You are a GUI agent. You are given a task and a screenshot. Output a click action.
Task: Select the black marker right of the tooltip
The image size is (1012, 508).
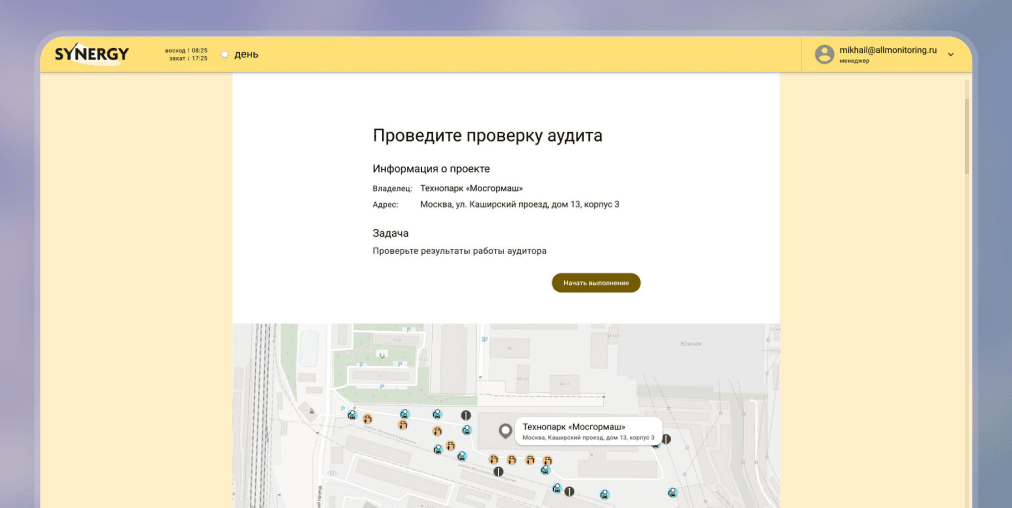pos(666,439)
